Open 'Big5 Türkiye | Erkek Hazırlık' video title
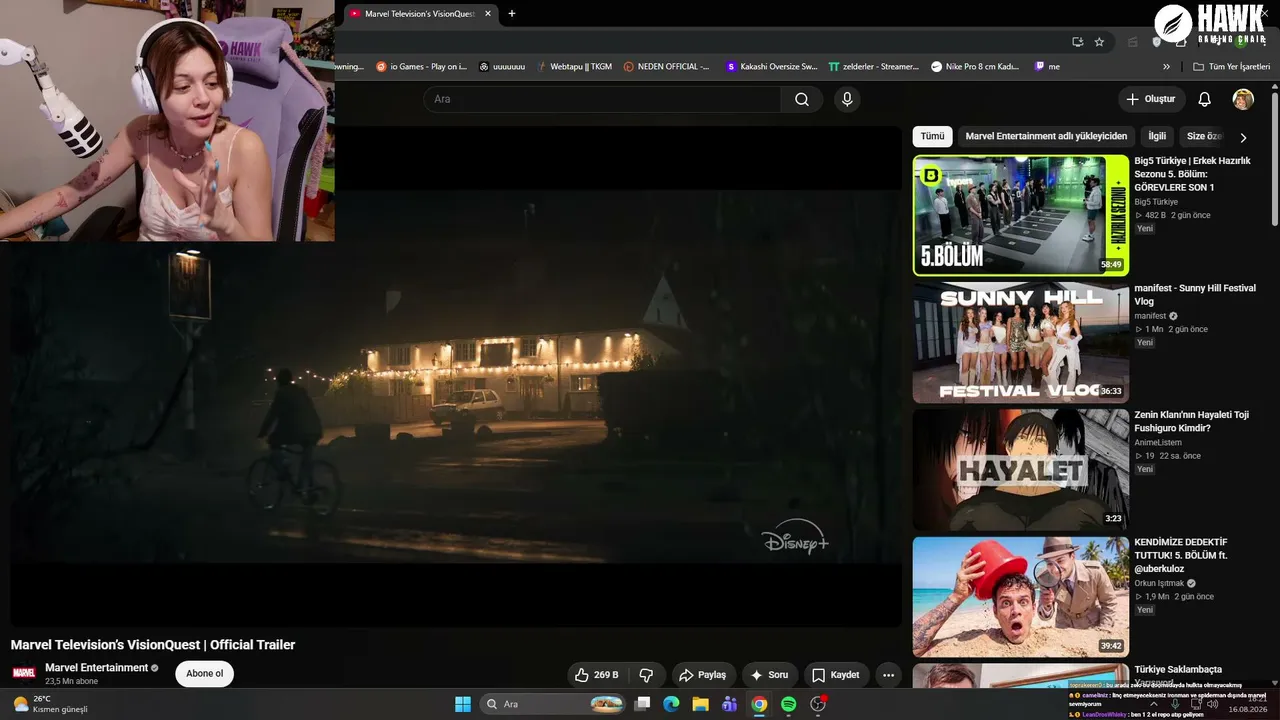 [x=1193, y=174]
